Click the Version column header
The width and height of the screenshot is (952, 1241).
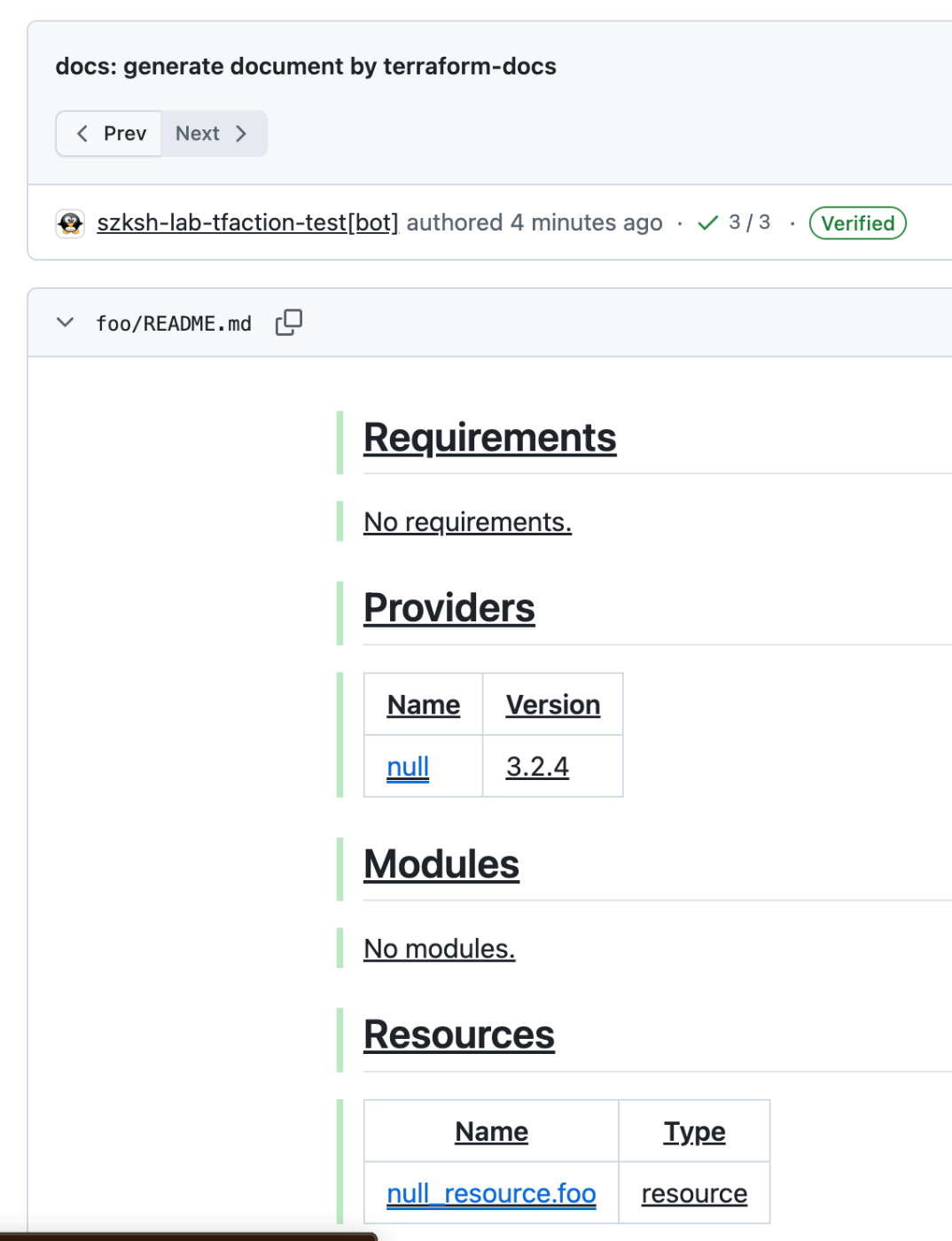[552, 705]
